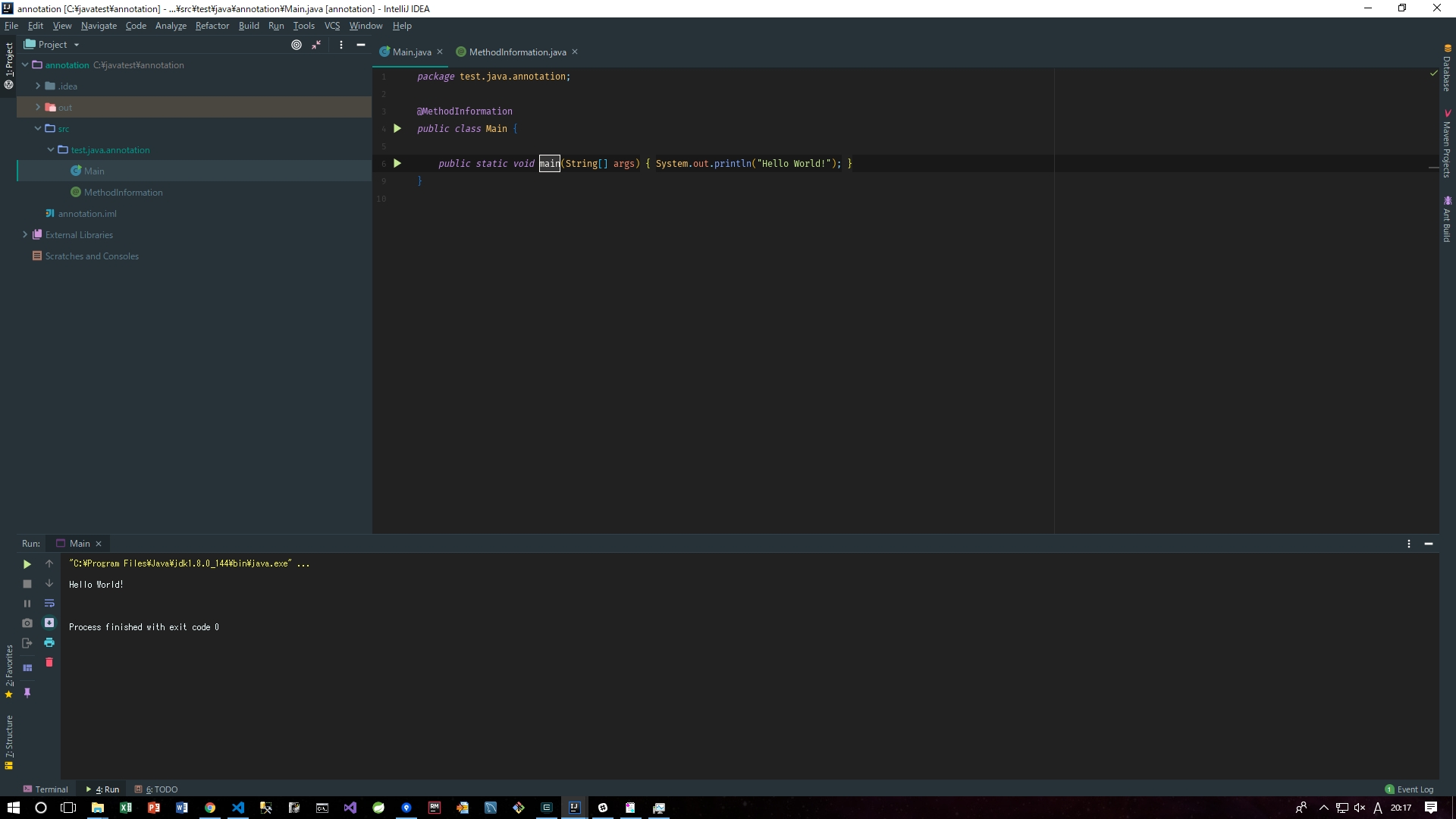Open the Terminal tool window

click(x=45, y=789)
